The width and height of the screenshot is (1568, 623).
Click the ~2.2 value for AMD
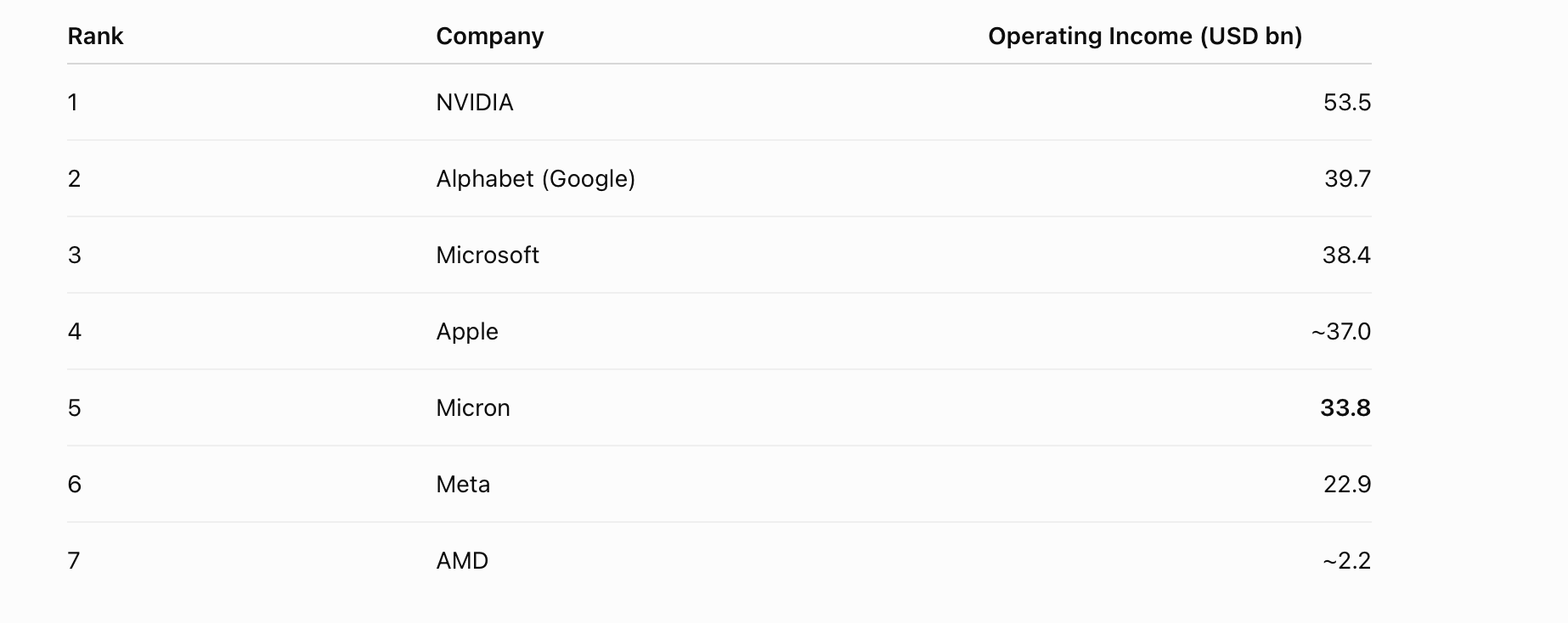(x=1347, y=561)
